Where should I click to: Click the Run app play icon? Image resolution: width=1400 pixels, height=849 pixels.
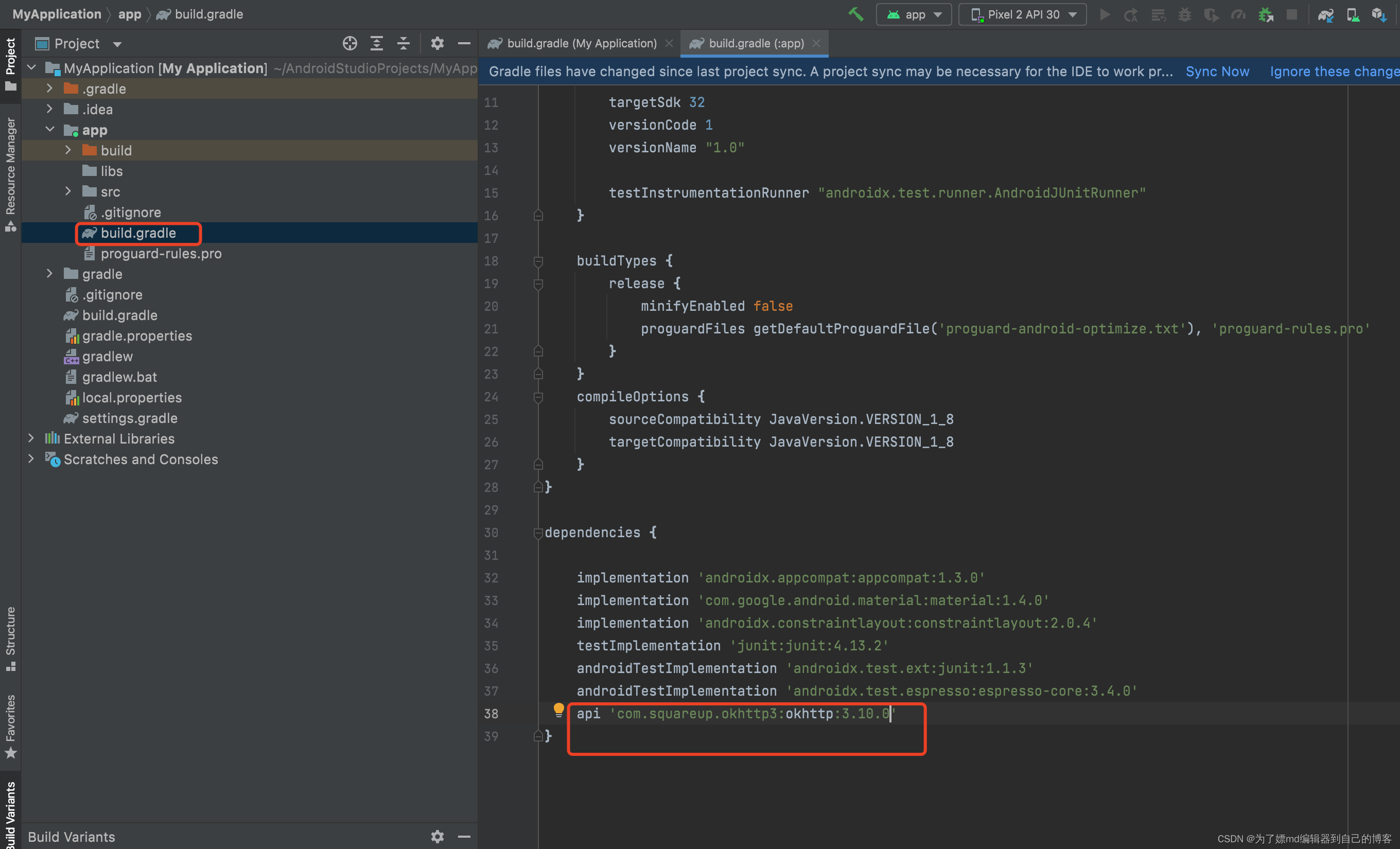click(1105, 14)
